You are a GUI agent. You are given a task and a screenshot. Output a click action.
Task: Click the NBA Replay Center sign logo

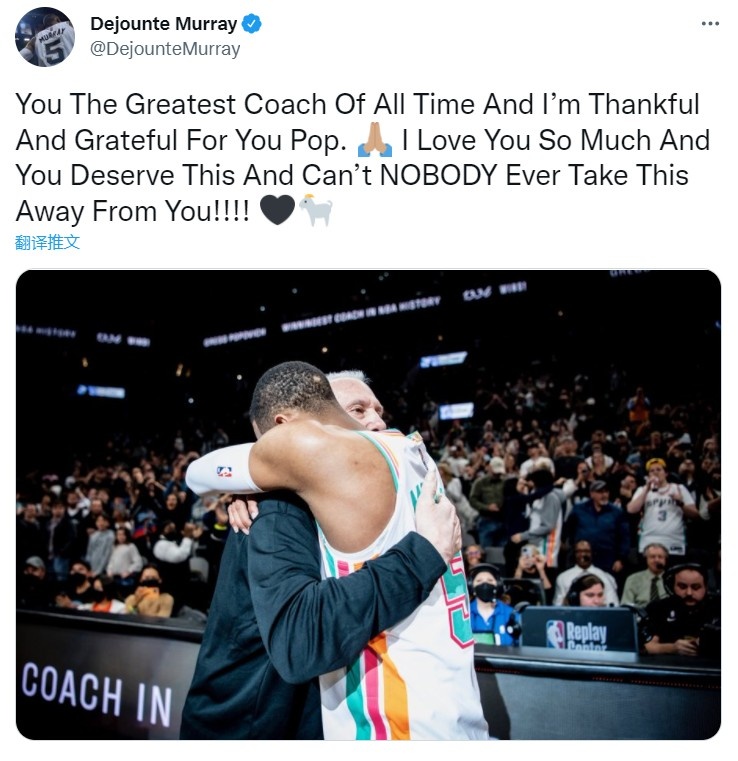(x=555, y=634)
